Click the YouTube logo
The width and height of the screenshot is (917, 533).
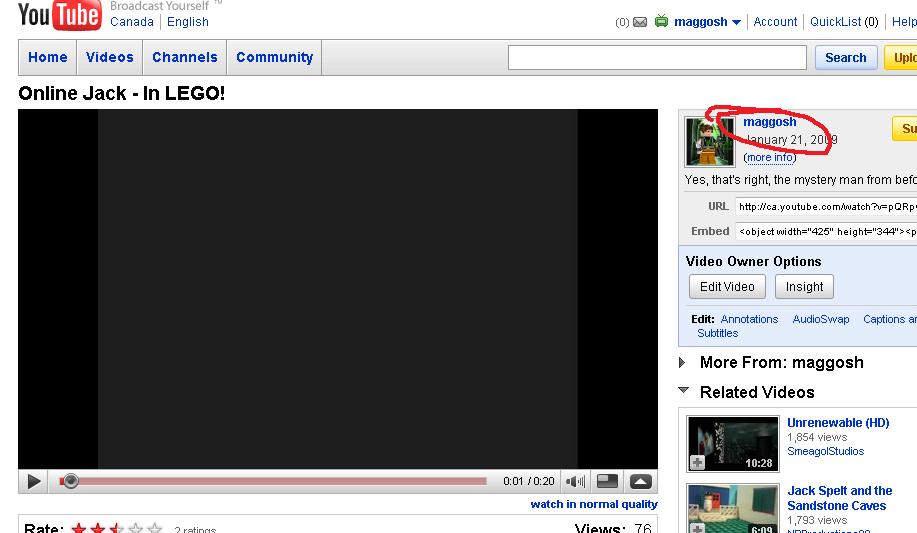click(59, 15)
